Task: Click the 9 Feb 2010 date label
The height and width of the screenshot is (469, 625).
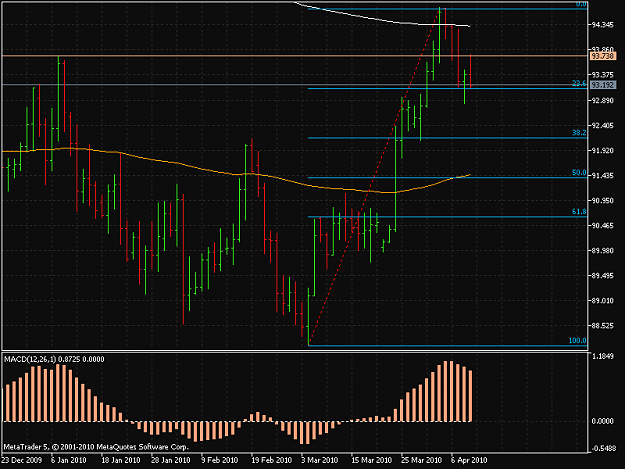Action: 220,460
